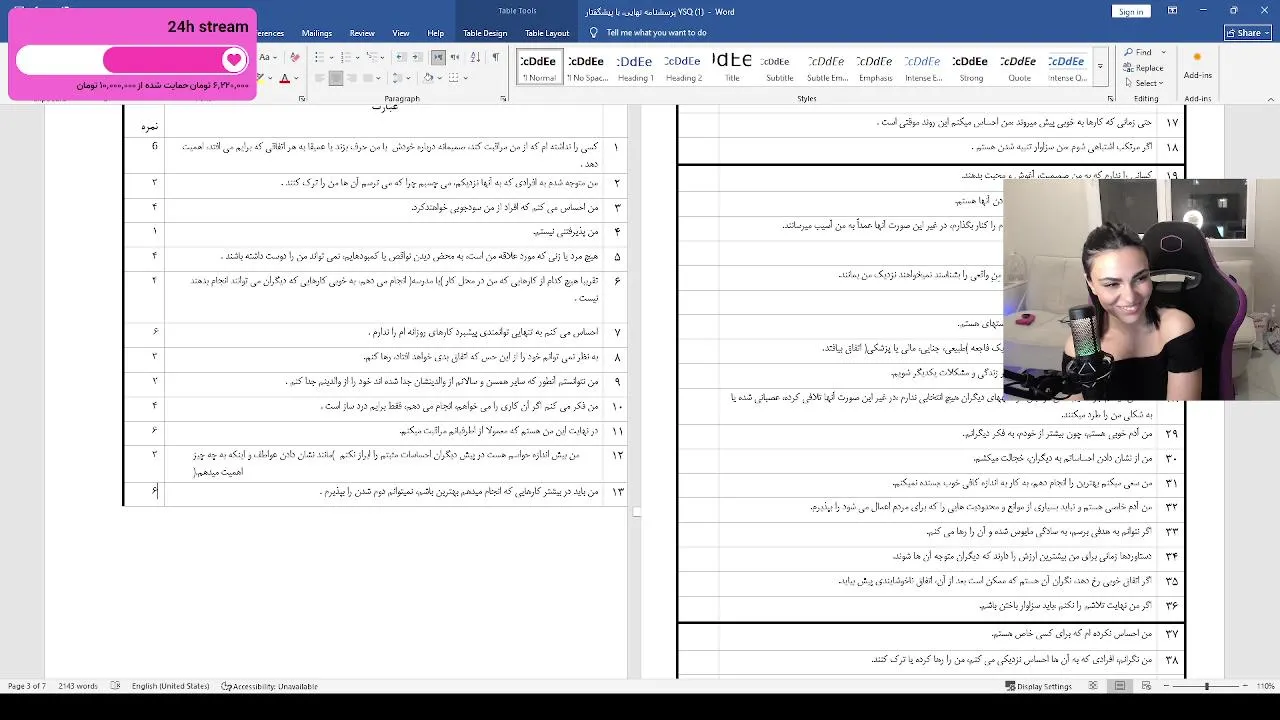The width and height of the screenshot is (1280, 720).
Task: Click the spelling proofing icon in status bar
Action: pos(115,686)
